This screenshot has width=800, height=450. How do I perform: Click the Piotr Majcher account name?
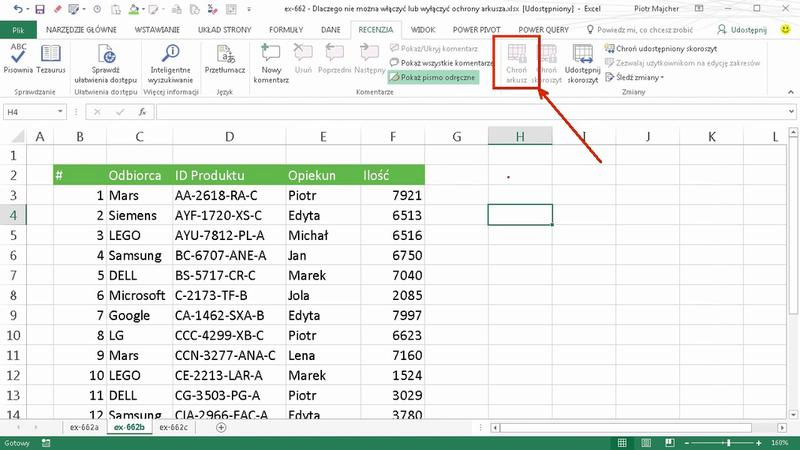point(657,9)
